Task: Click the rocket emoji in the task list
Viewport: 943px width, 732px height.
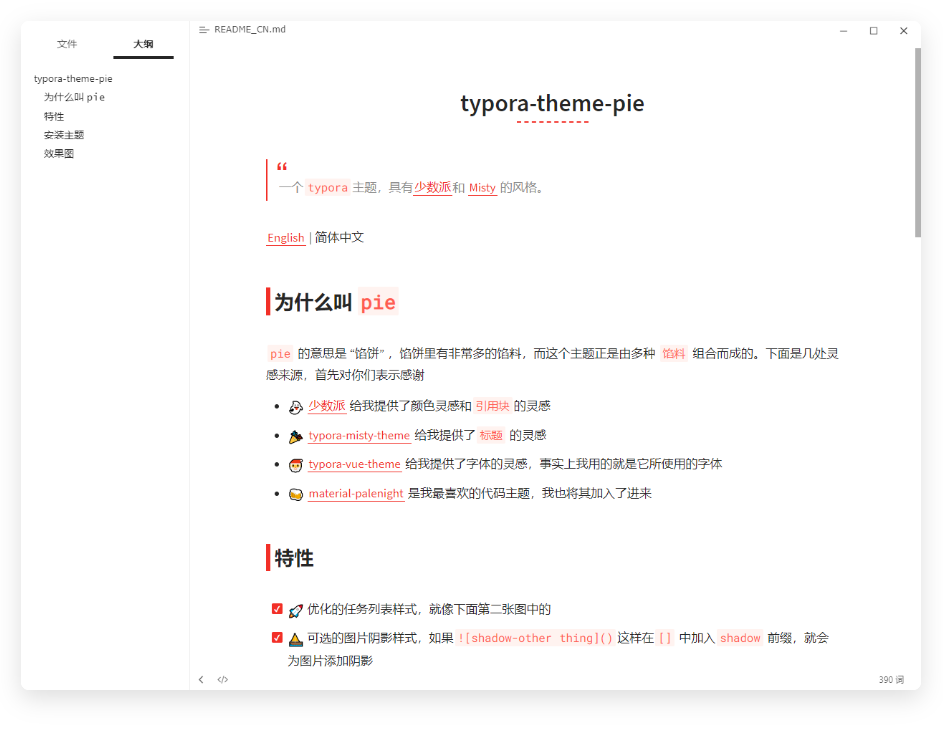Action: coord(295,611)
